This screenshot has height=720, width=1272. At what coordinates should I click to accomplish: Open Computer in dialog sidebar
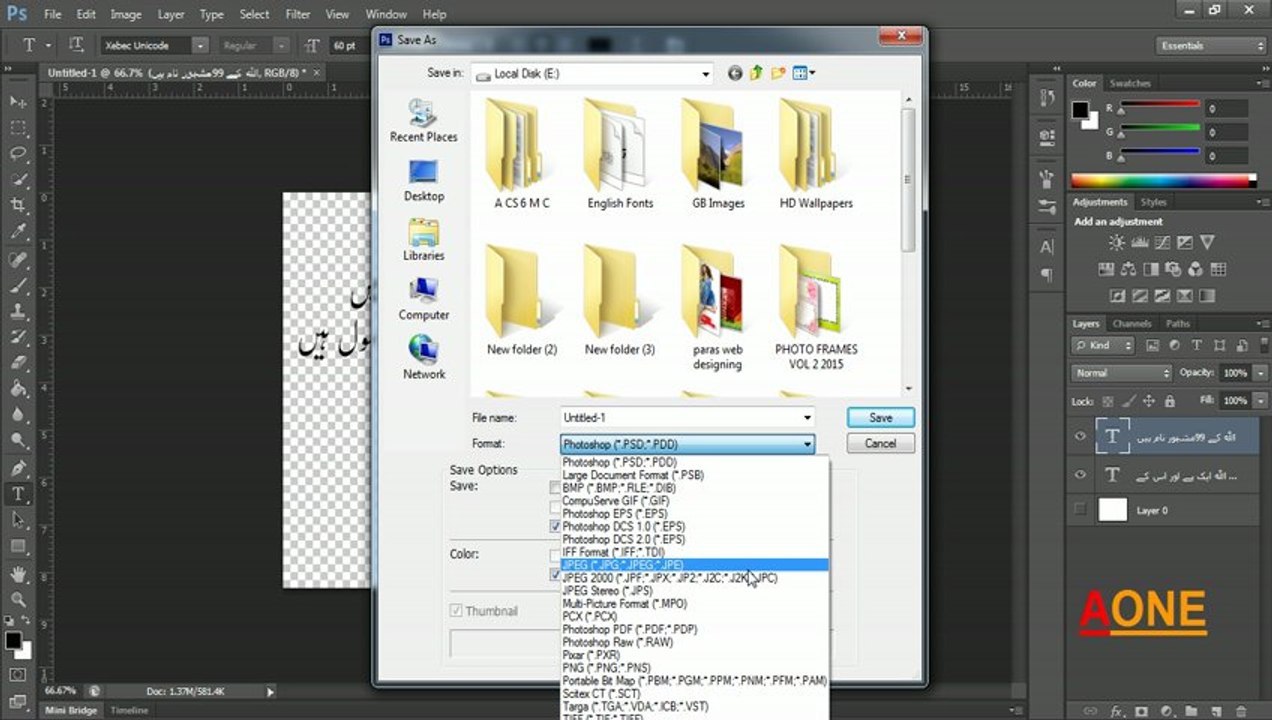point(424,299)
